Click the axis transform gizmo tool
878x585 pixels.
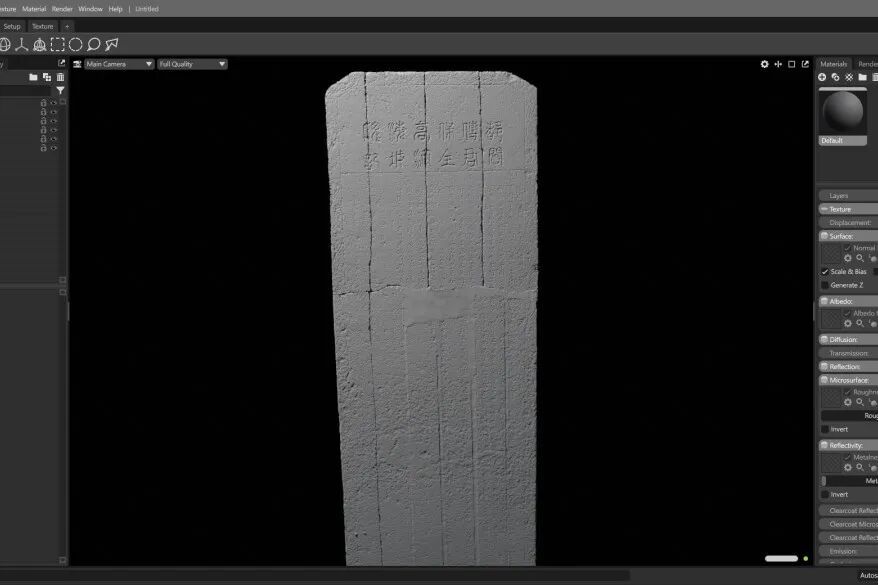coord(21,44)
